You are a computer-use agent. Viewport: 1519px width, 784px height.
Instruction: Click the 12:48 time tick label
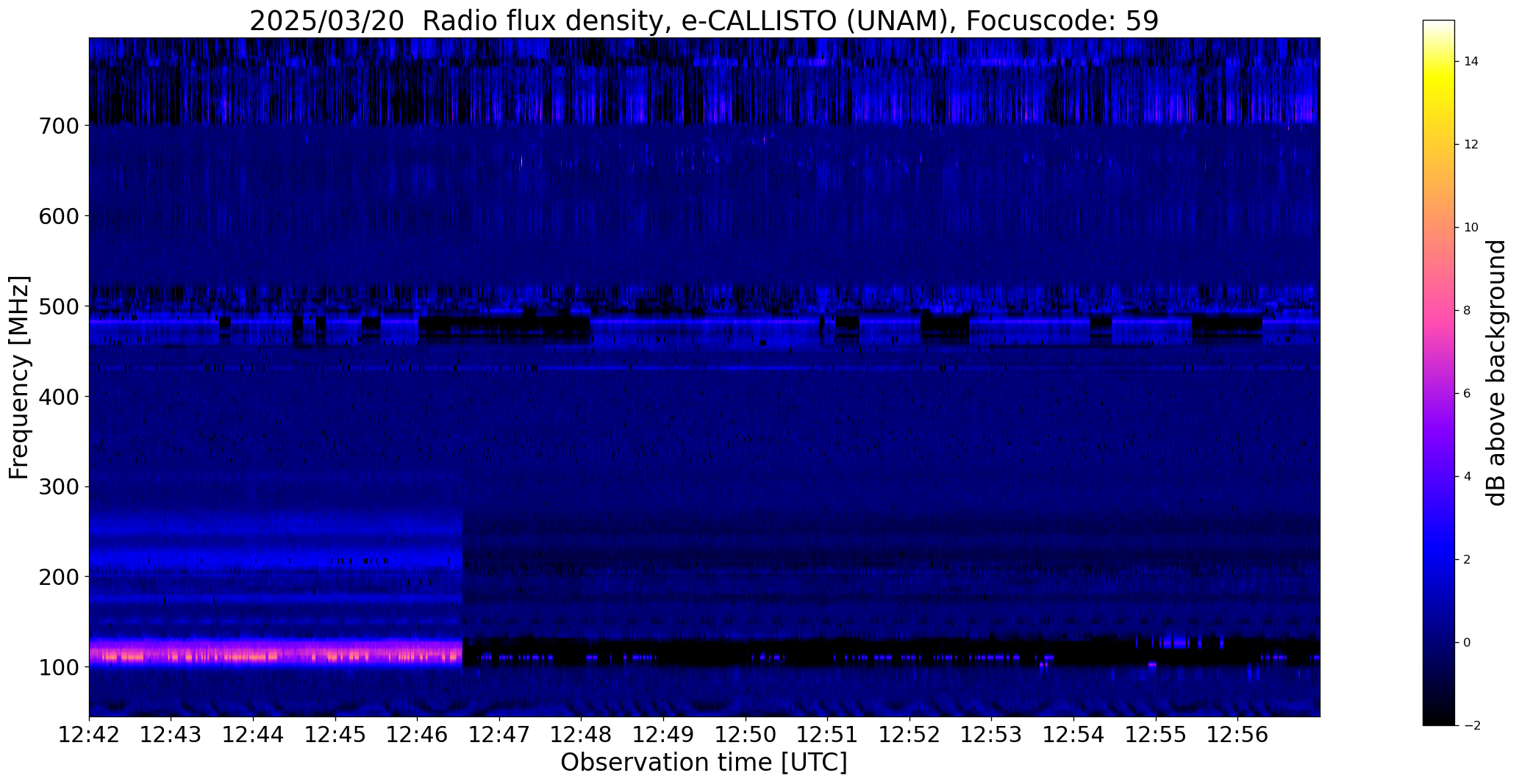click(x=582, y=734)
